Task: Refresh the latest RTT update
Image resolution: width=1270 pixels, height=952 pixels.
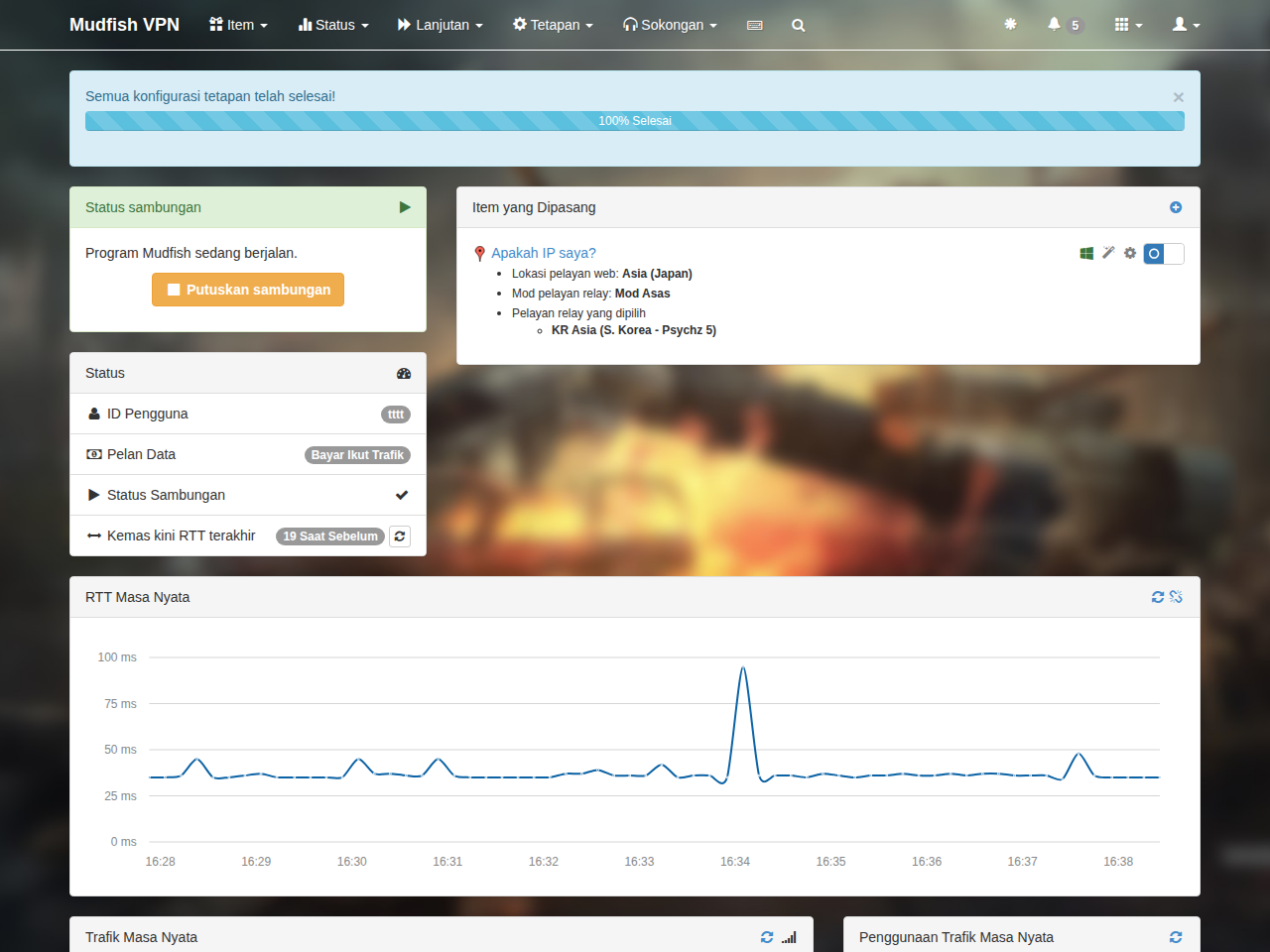Action: (x=400, y=536)
